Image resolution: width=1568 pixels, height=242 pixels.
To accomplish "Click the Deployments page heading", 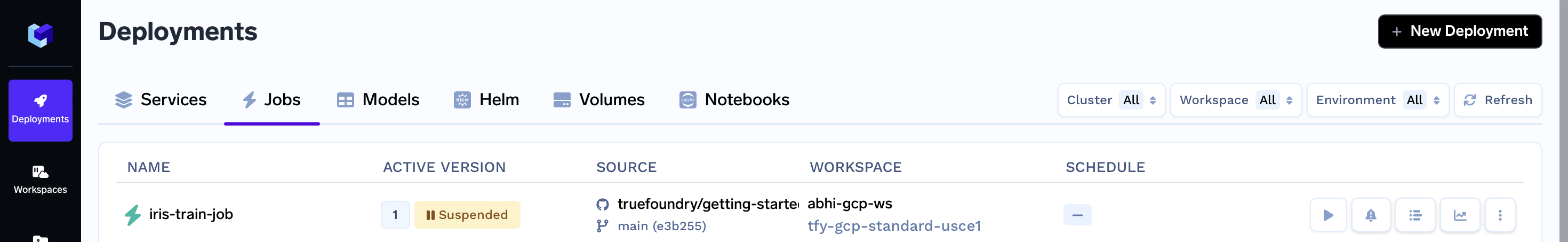I will click(178, 32).
